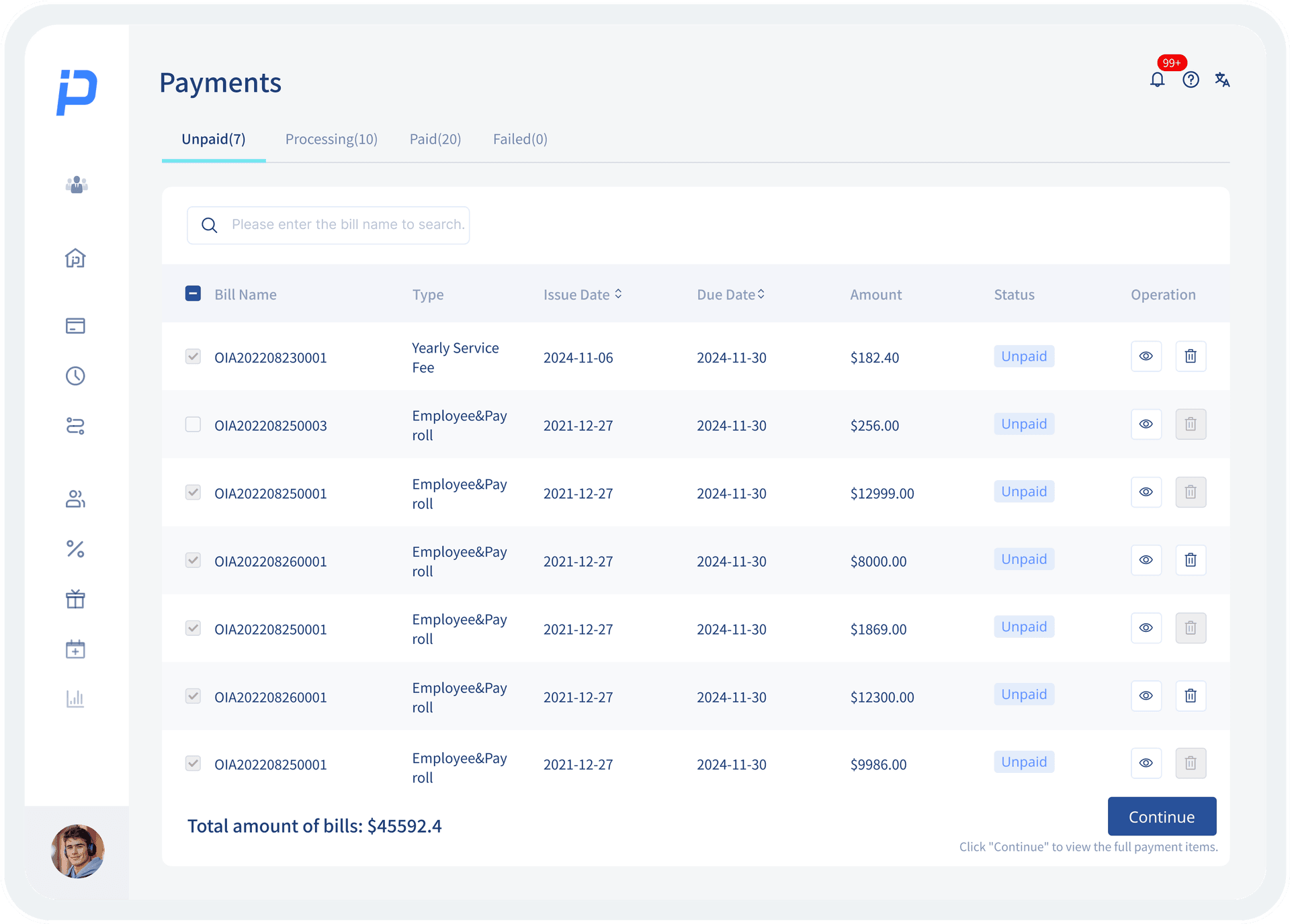Click bill name OIA202208230001
This screenshot has height=924, width=1290.
(270, 358)
